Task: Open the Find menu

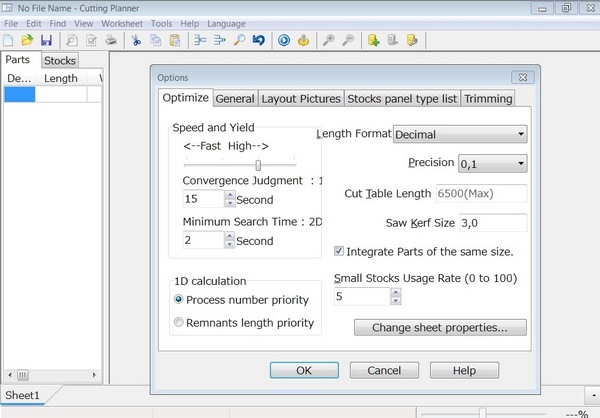Action: [x=58, y=24]
